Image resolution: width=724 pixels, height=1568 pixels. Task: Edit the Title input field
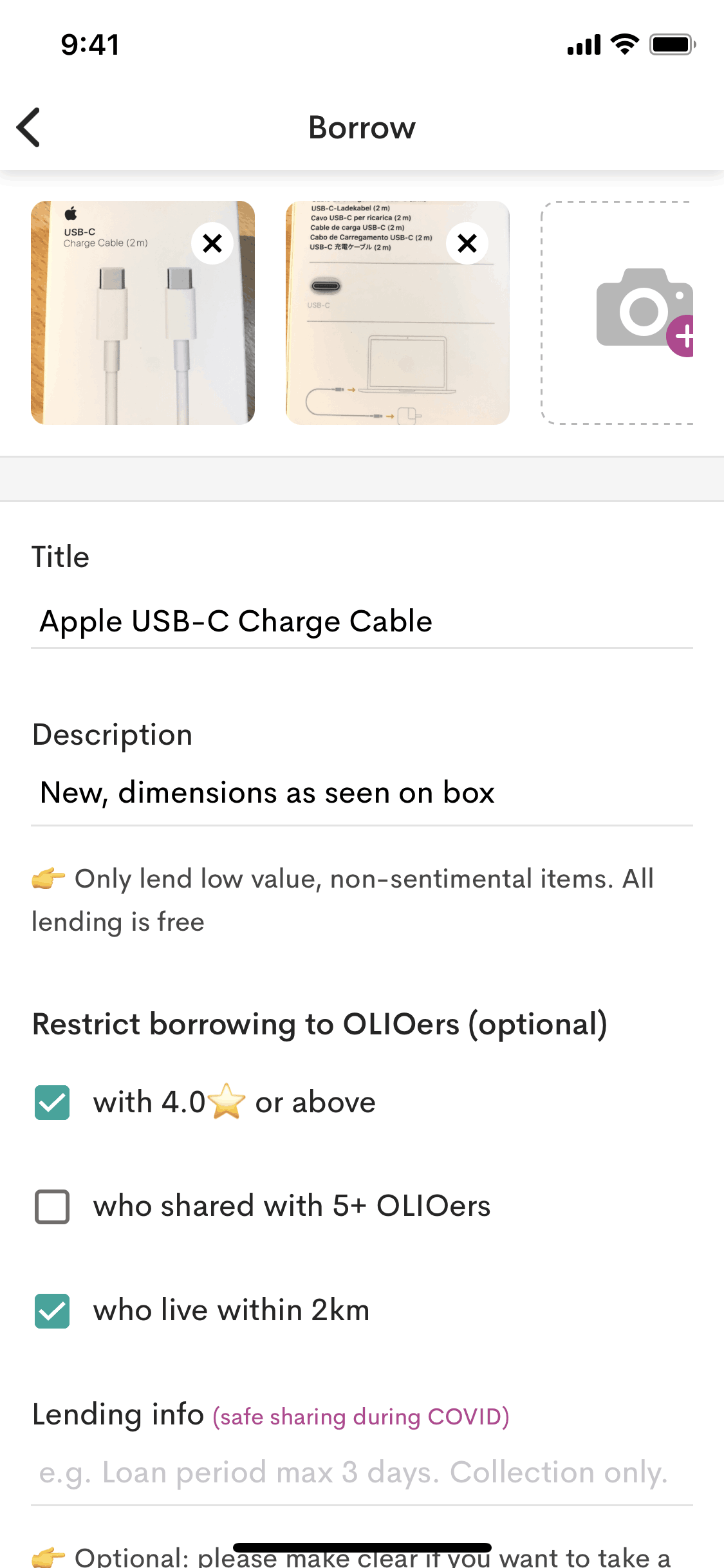pos(362,622)
